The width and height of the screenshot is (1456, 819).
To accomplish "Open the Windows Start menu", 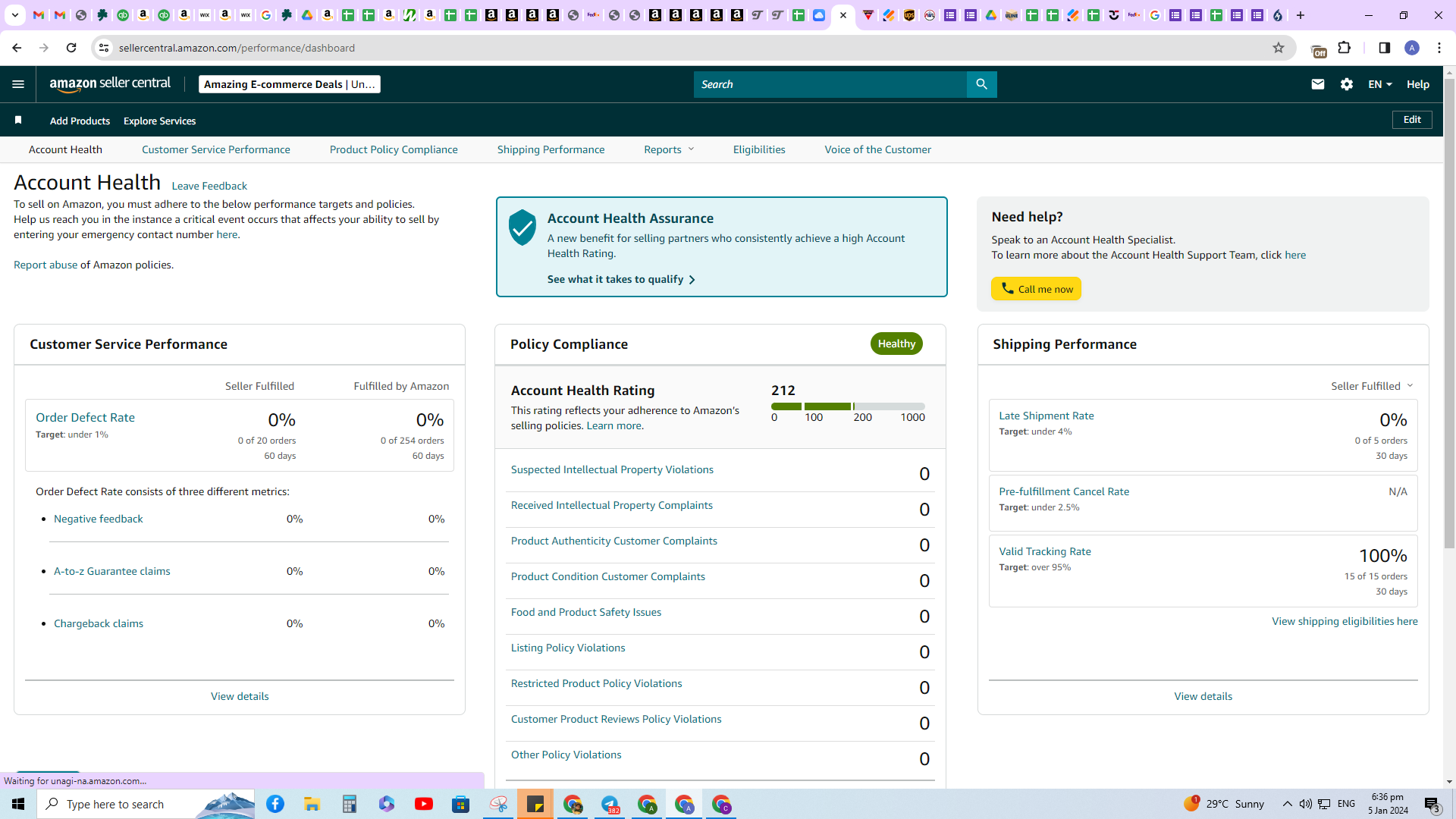I will (18, 804).
